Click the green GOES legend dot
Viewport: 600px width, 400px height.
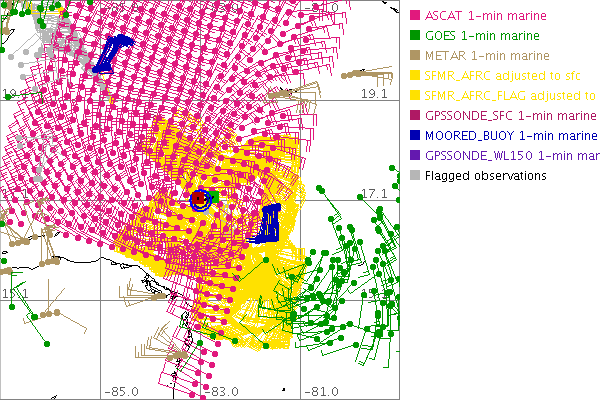point(415,36)
